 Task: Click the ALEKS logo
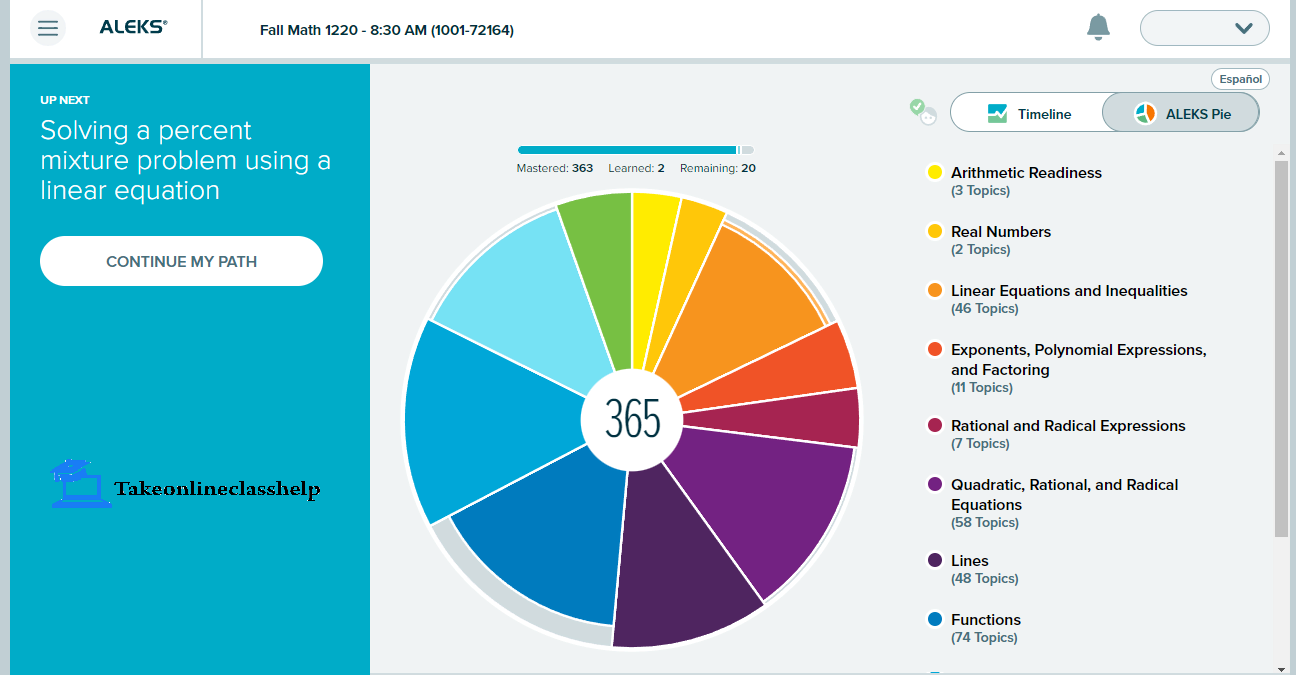coord(135,27)
